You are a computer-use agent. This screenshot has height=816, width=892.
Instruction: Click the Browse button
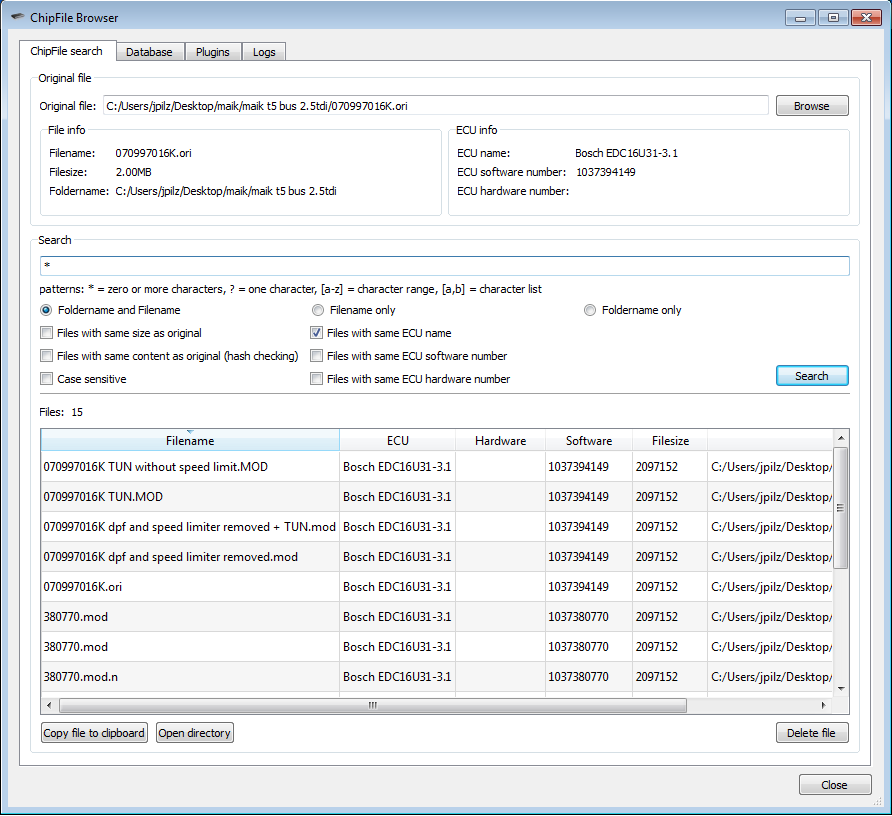click(x=812, y=105)
